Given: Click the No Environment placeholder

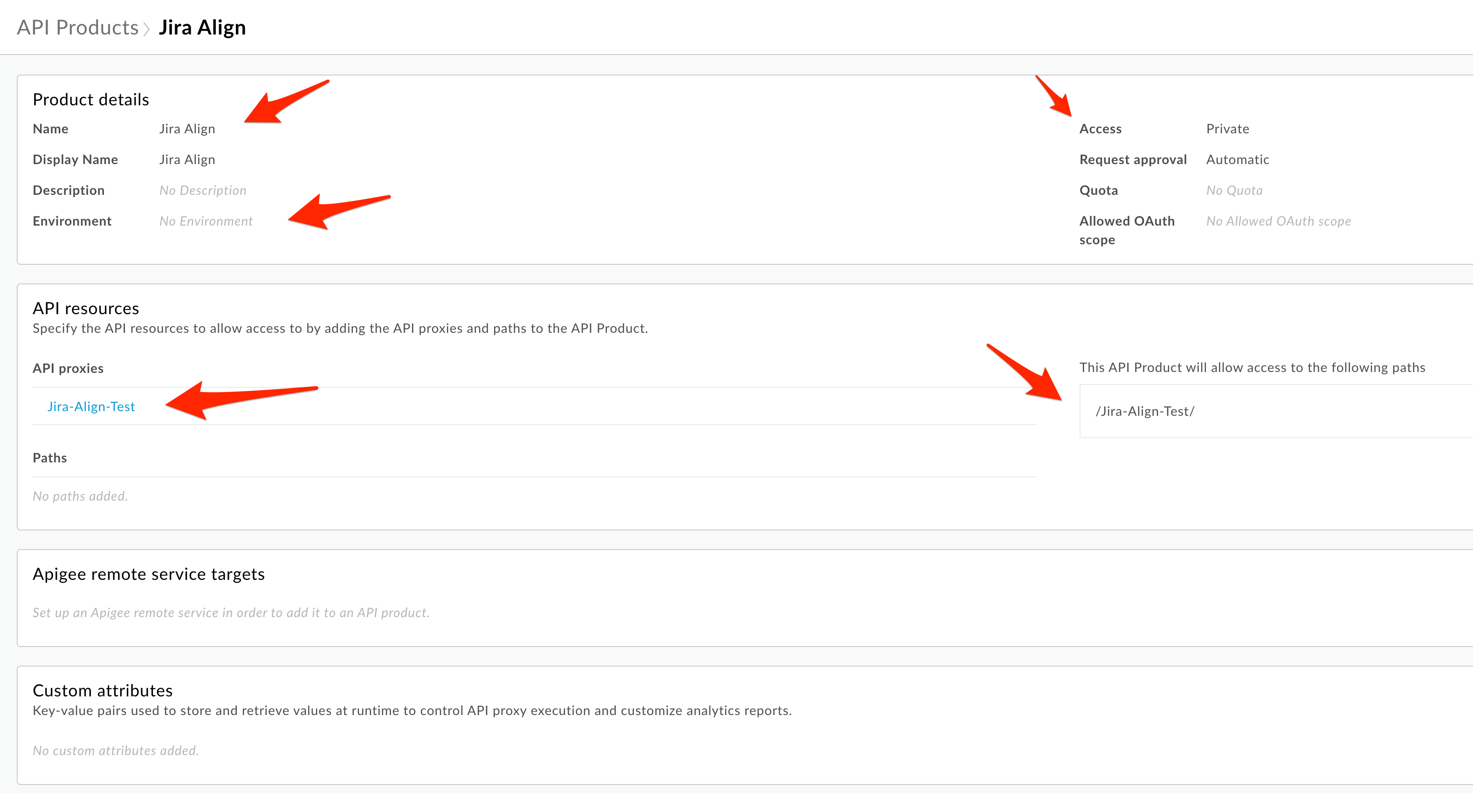Looking at the screenshot, I should 206,221.
